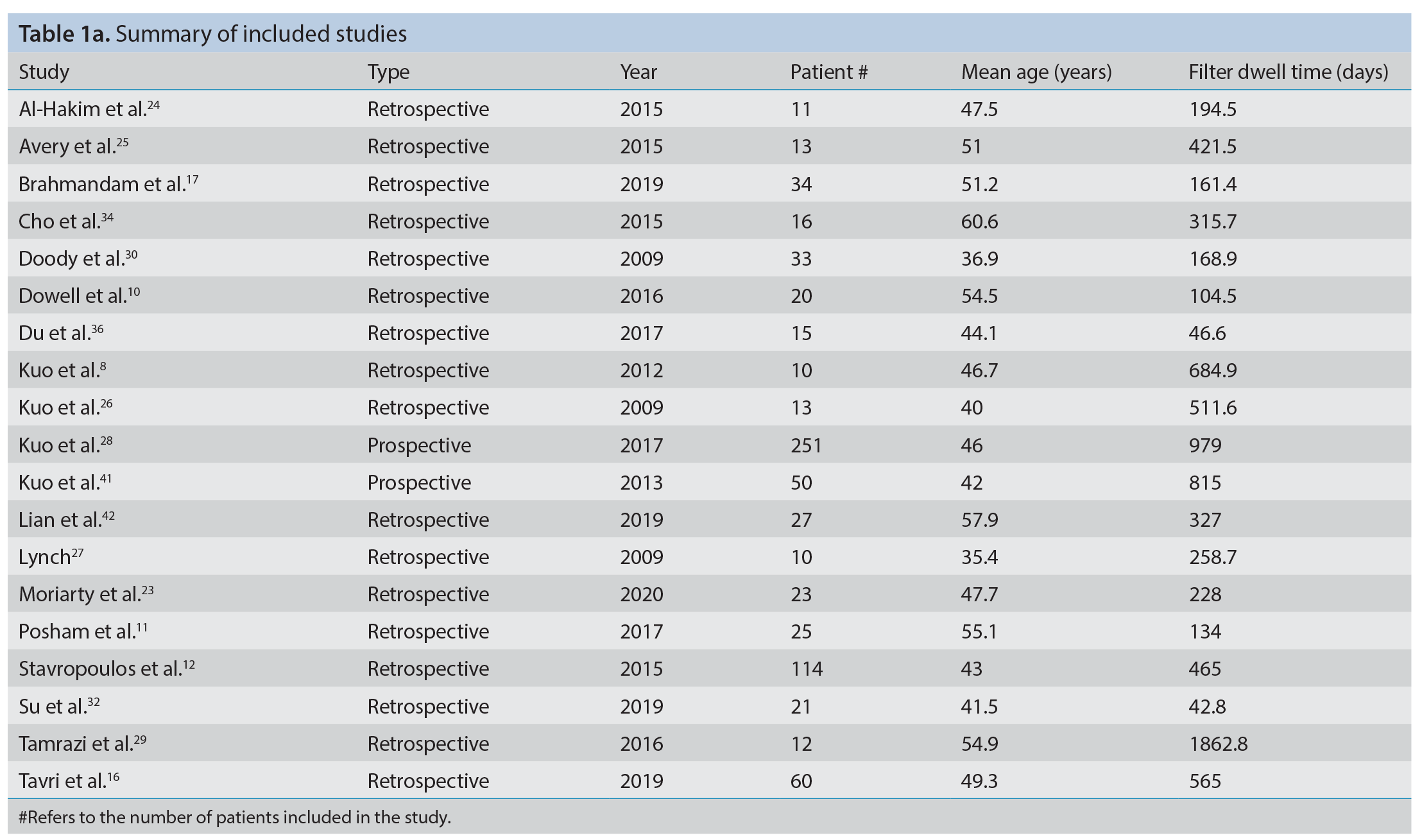
Task: Select the 'Lynch' study name
Action: (x=51, y=556)
